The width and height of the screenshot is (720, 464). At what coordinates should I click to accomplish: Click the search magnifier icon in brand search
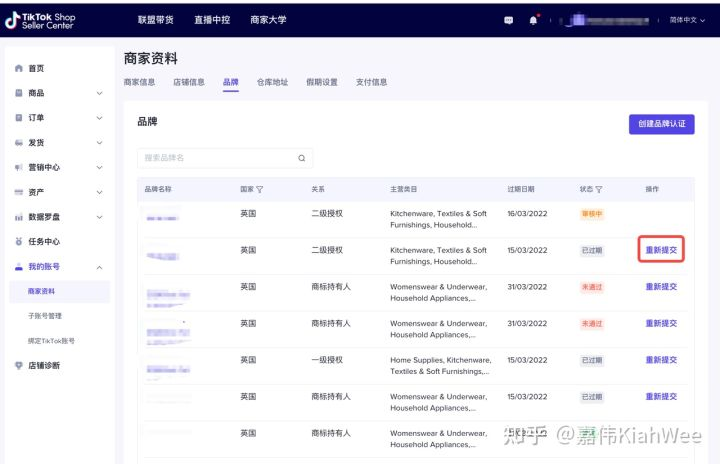click(x=302, y=158)
